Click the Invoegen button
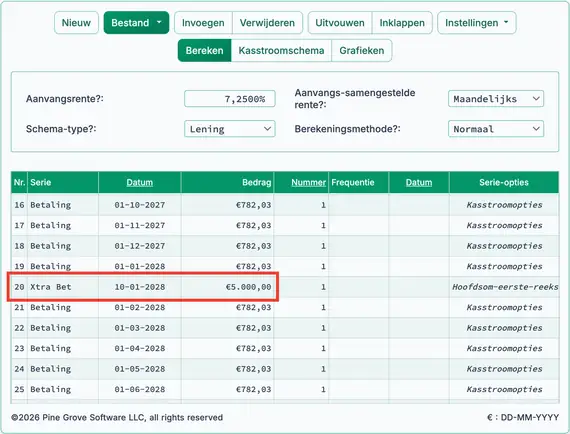This screenshot has width=570, height=434. (x=203, y=23)
